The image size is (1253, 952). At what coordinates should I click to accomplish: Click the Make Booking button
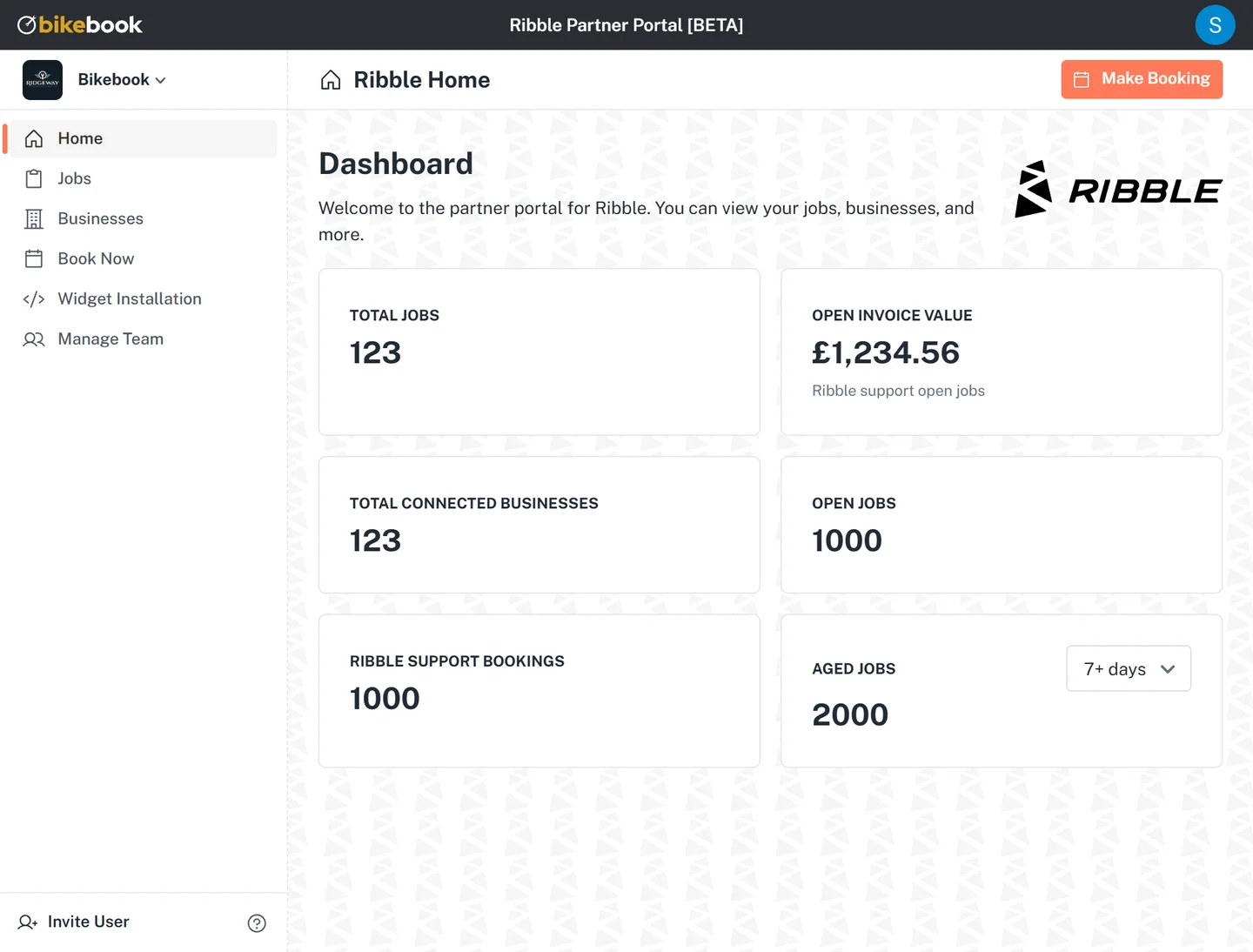(1142, 79)
